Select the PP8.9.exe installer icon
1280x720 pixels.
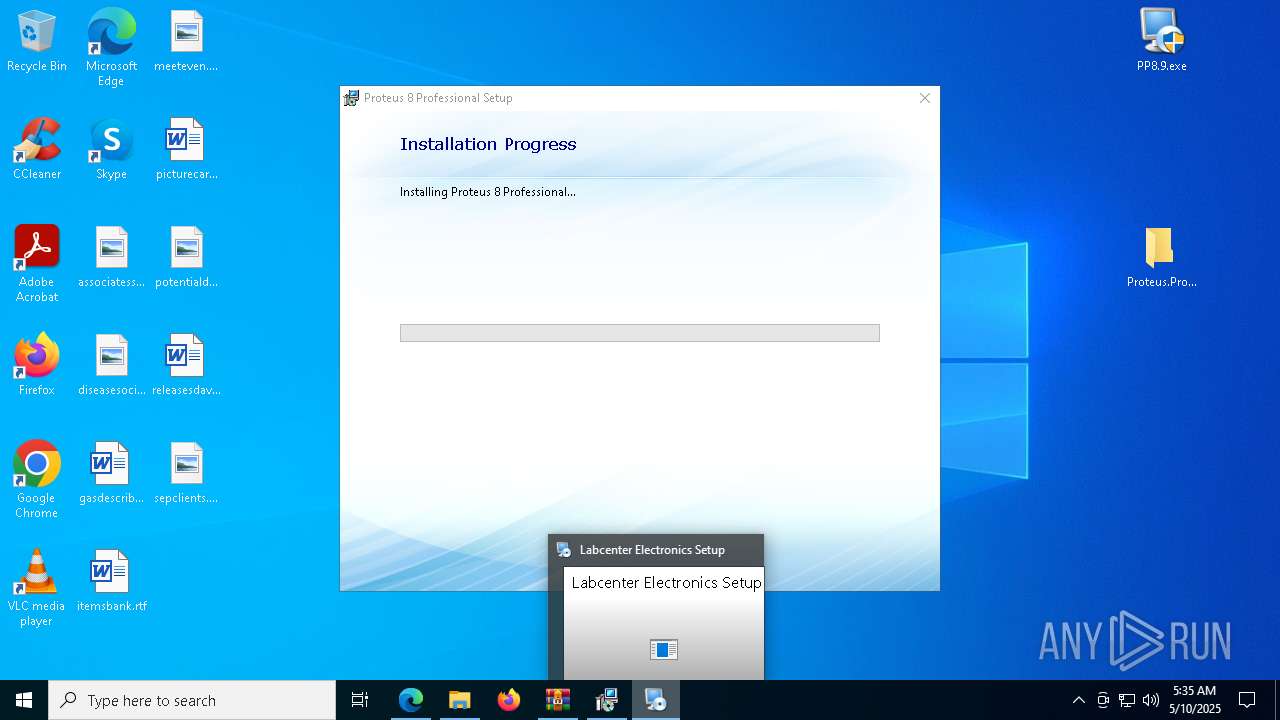[x=1161, y=41]
